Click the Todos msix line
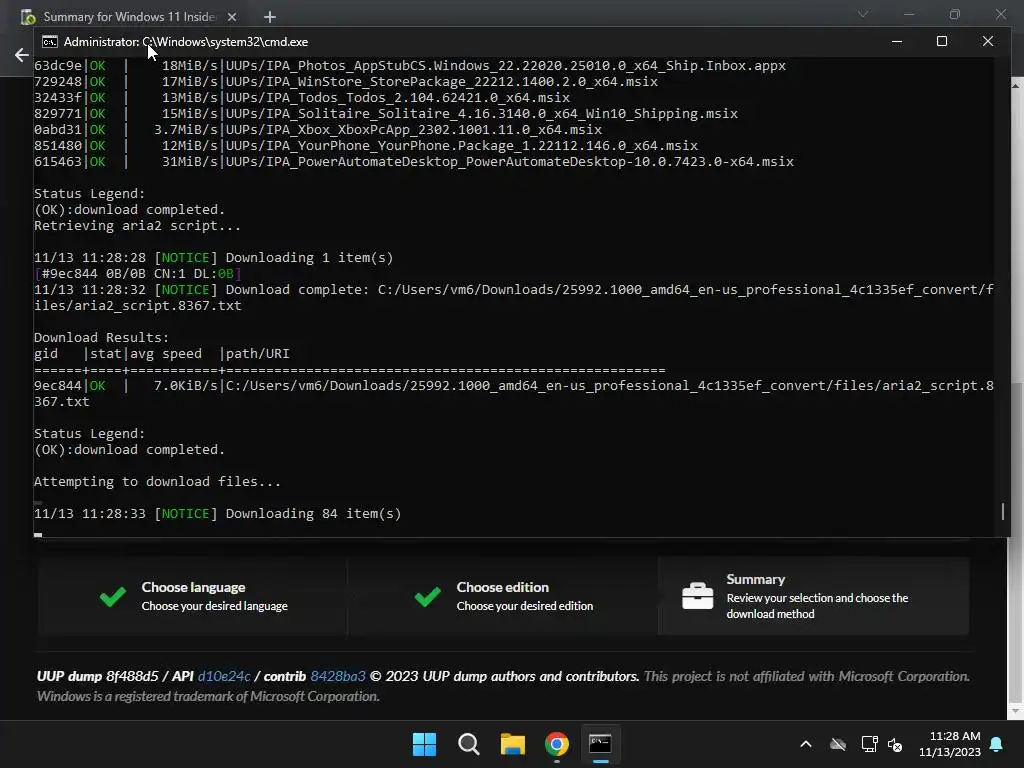 (302, 97)
